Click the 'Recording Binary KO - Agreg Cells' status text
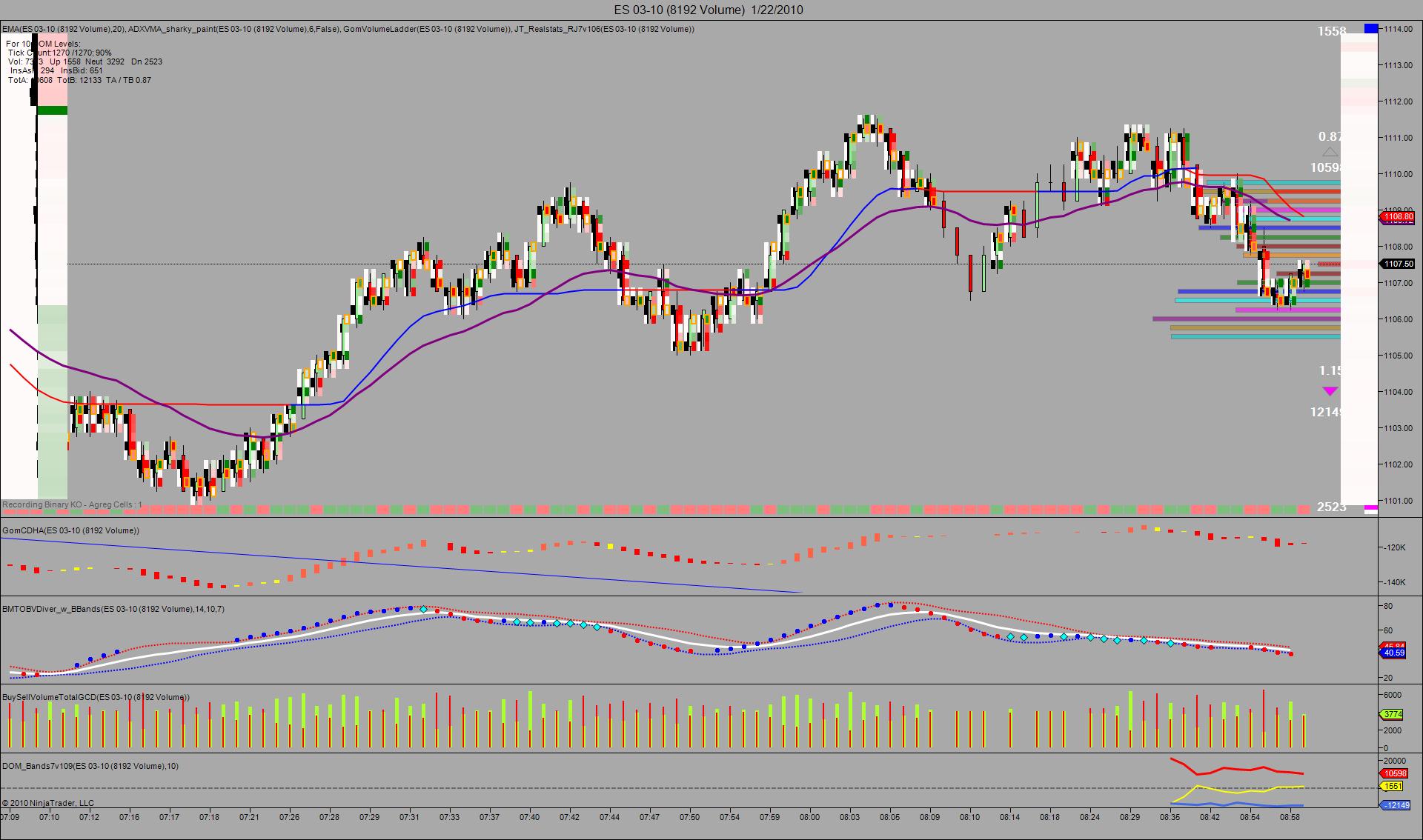Image resolution: width=1423 pixels, height=840 pixels. [x=72, y=504]
